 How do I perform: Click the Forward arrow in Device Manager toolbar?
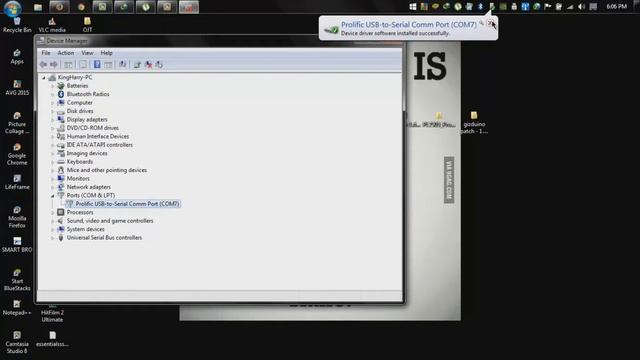point(53,64)
